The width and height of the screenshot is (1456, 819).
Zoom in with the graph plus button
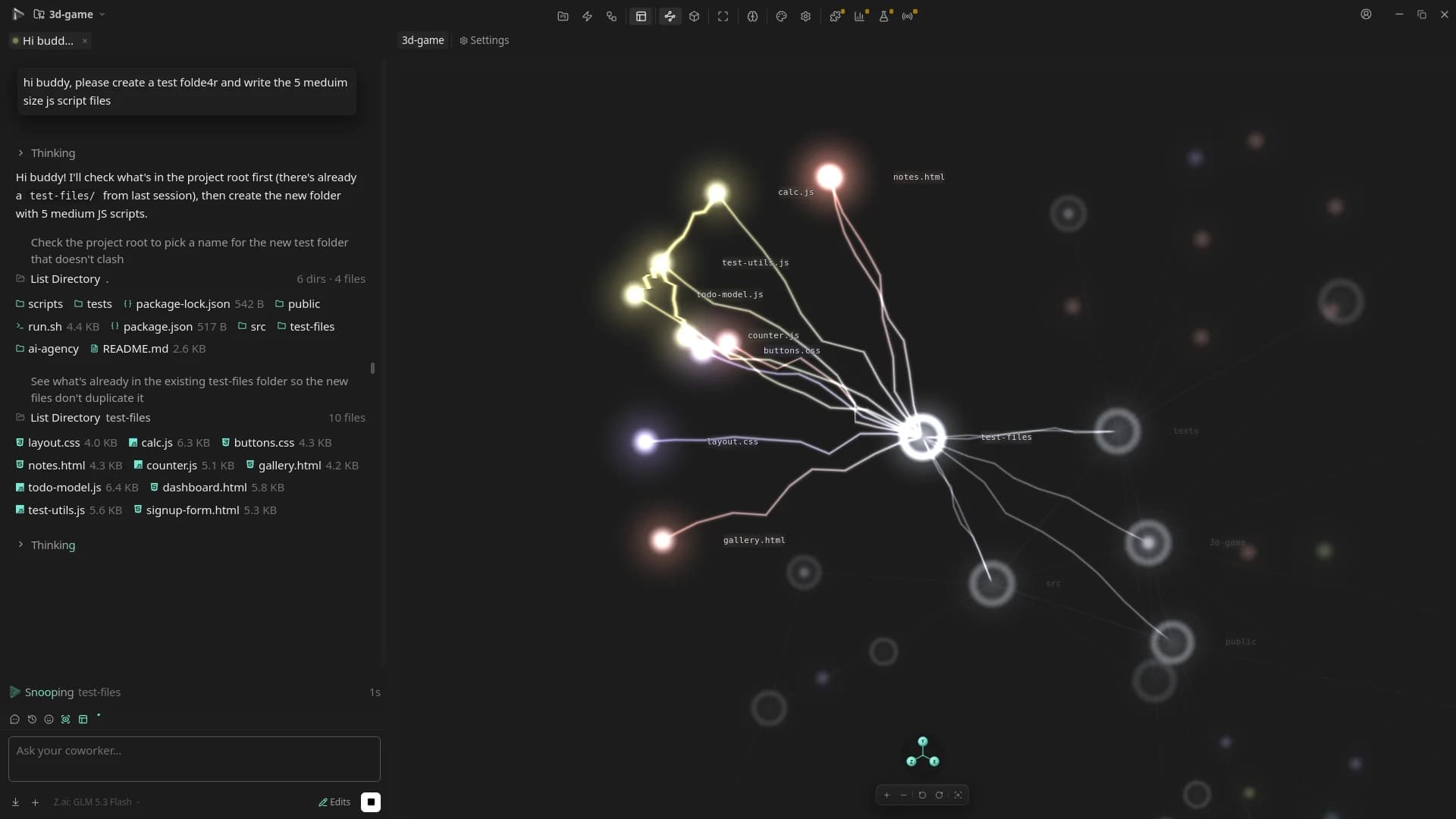pyautogui.click(x=886, y=795)
